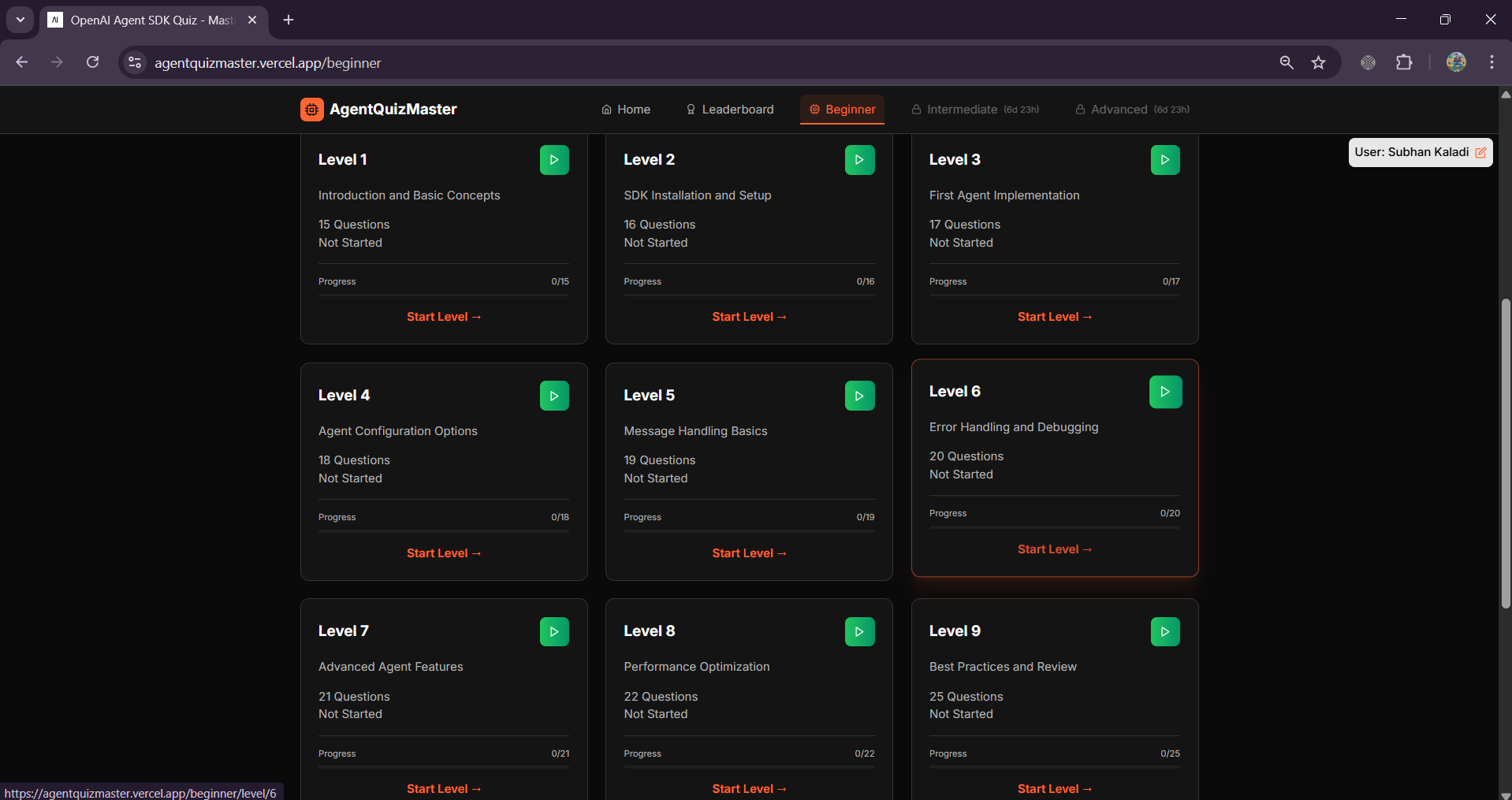Image resolution: width=1512 pixels, height=800 pixels.
Task: Click 'Agent Configuration Options' text
Action: pyautogui.click(x=398, y=431)
